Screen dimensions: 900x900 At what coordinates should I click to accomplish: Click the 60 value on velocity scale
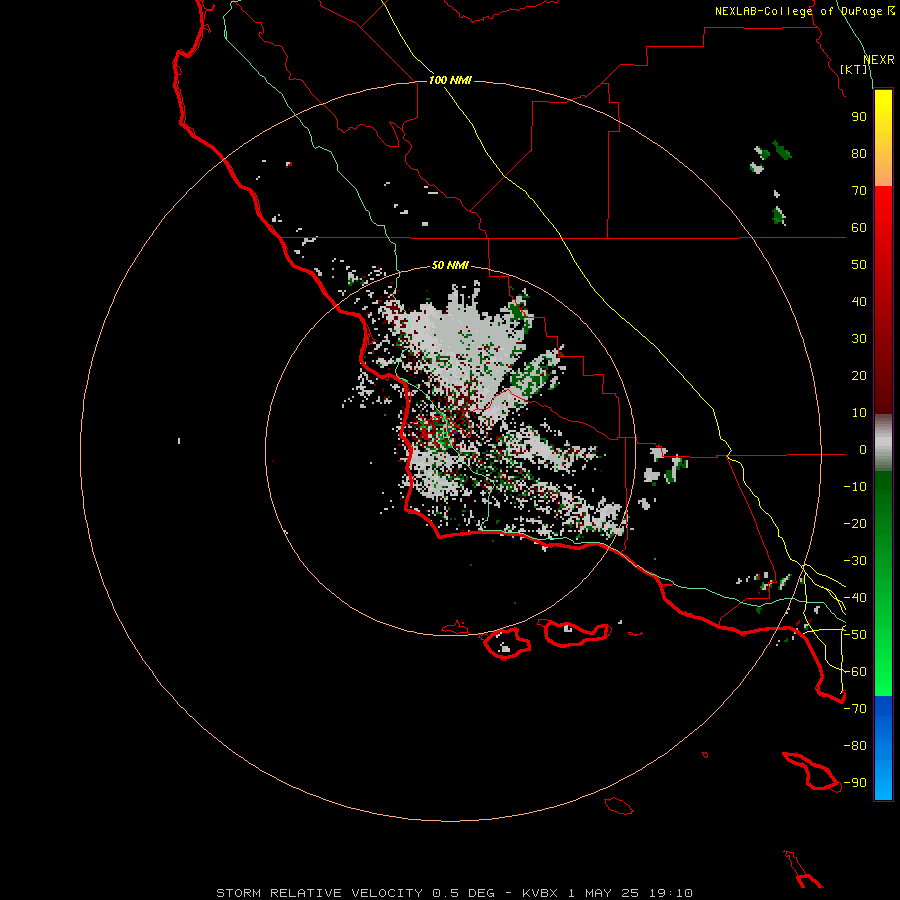859,227
